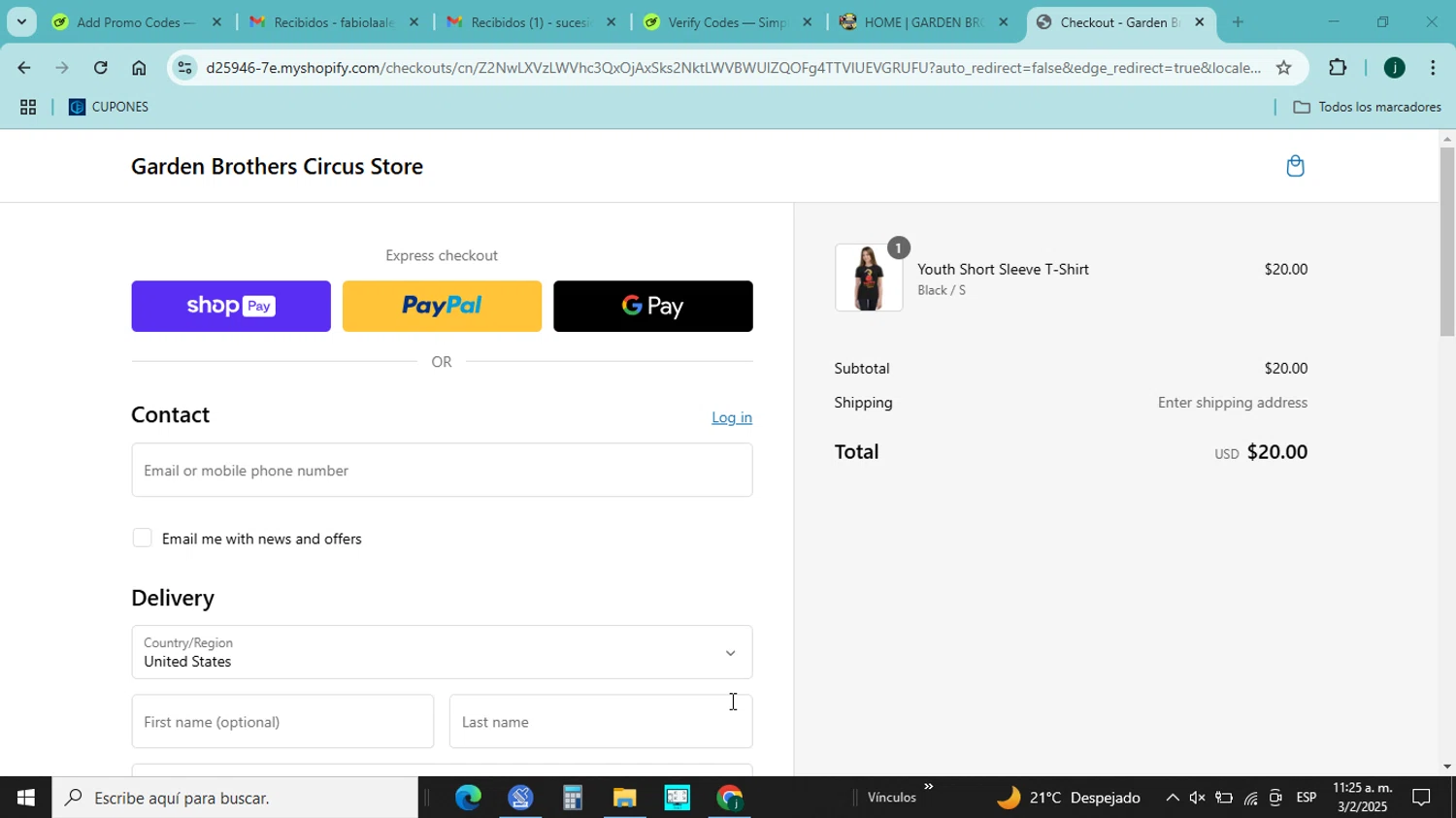Open the blue swirl app on taskbar
The image size is (1456, 818).
pyautogui.click(x=520, y=798)
